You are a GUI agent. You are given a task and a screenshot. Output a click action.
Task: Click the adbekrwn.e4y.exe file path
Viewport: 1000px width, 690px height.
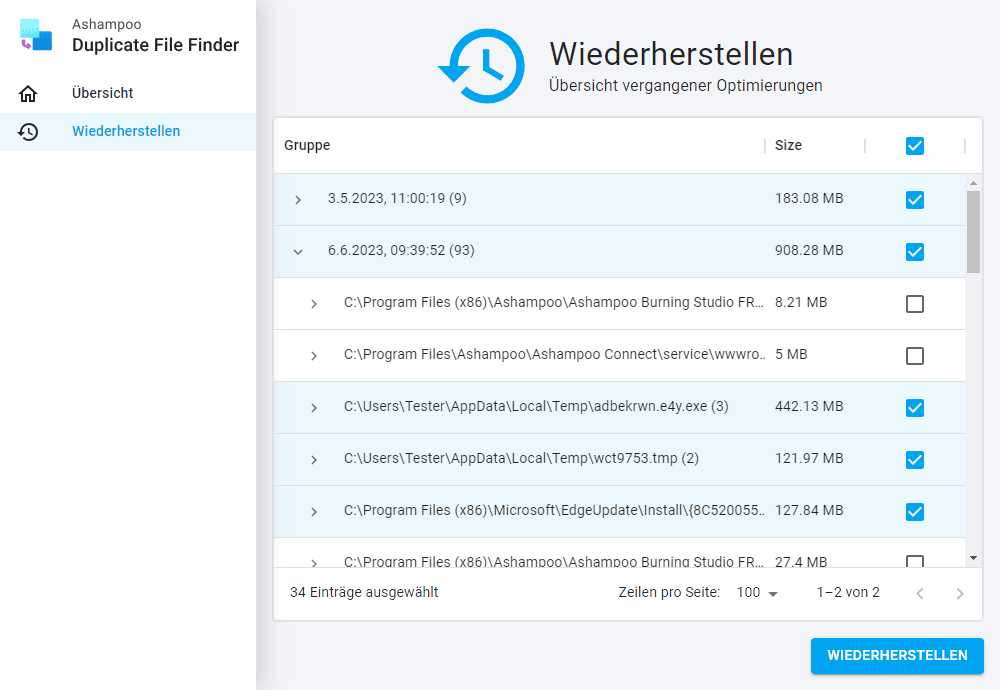(x=536, y=406)
